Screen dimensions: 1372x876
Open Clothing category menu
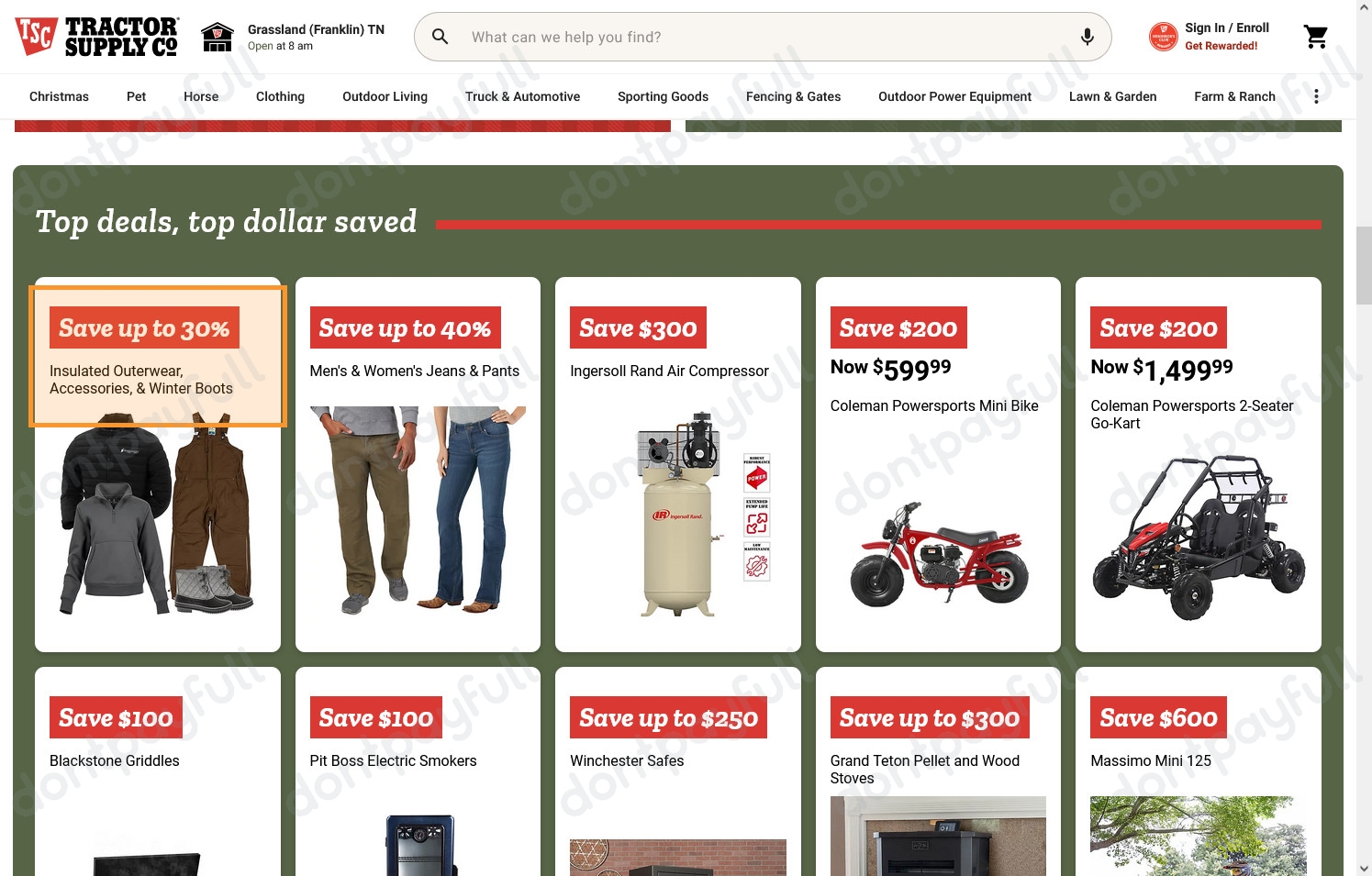pos(280,96)
